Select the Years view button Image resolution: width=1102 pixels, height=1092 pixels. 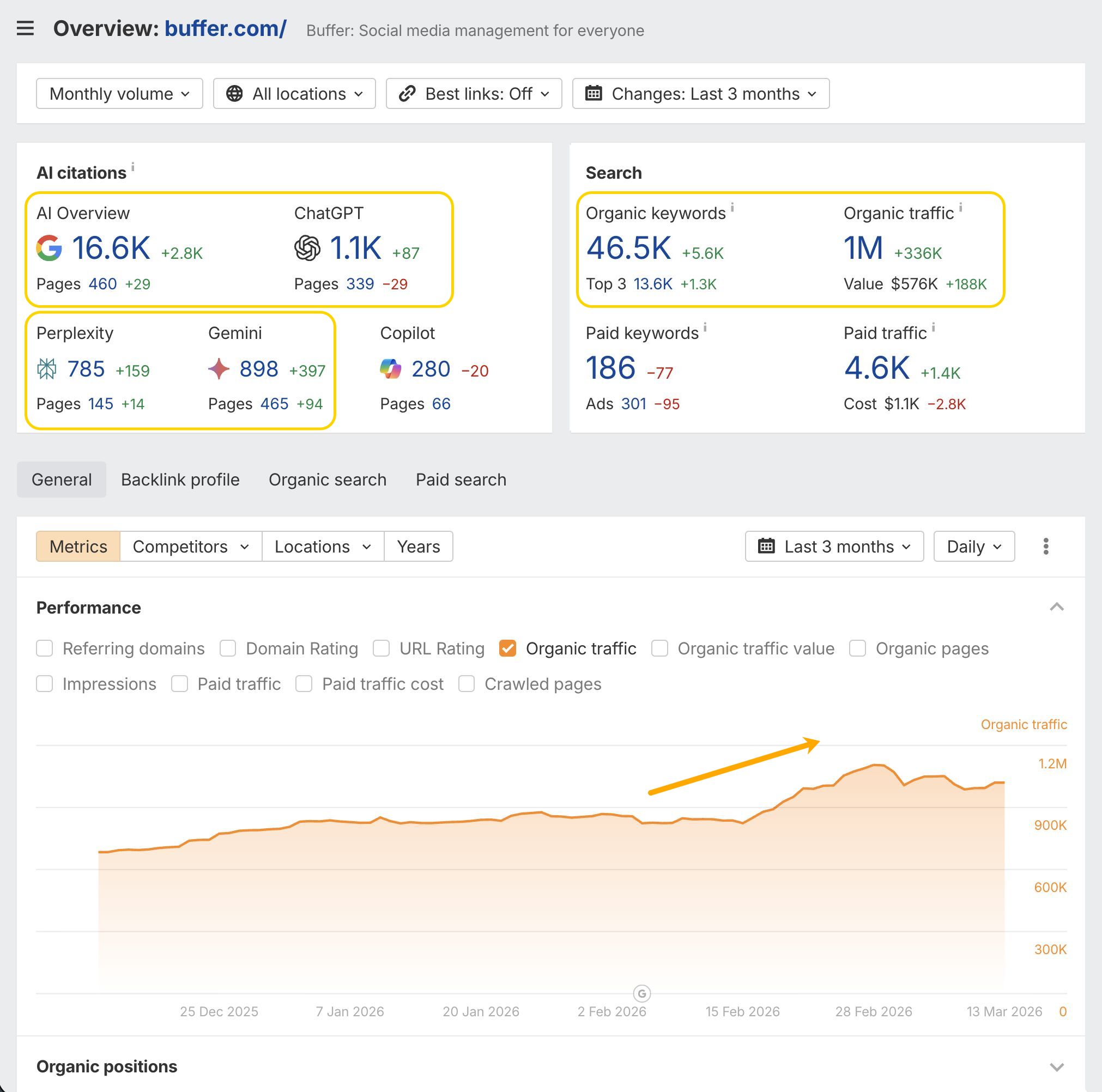(419, 547)
